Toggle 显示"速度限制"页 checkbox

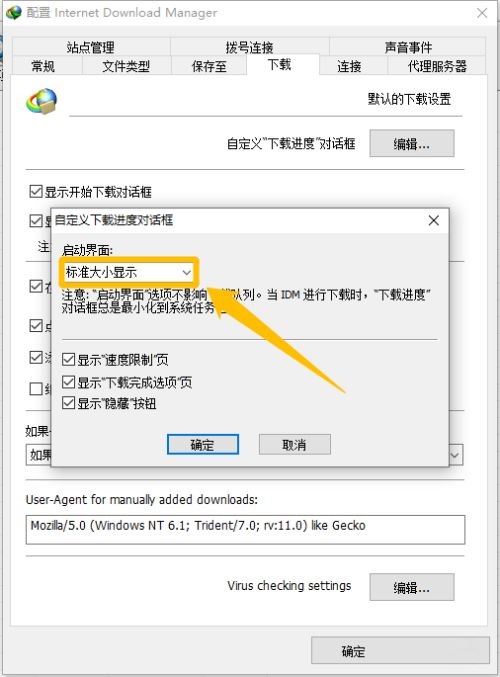tap(69, 359)
